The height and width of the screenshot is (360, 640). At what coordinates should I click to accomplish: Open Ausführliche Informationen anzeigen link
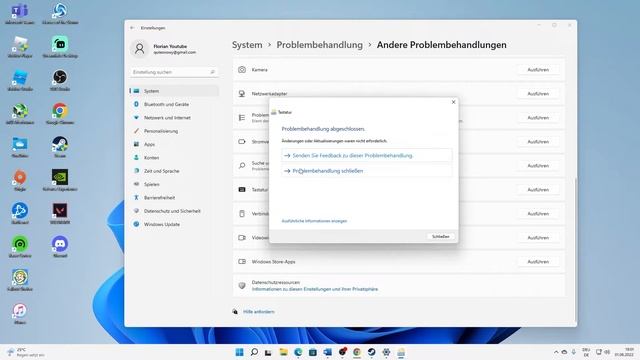click(314, 221)
